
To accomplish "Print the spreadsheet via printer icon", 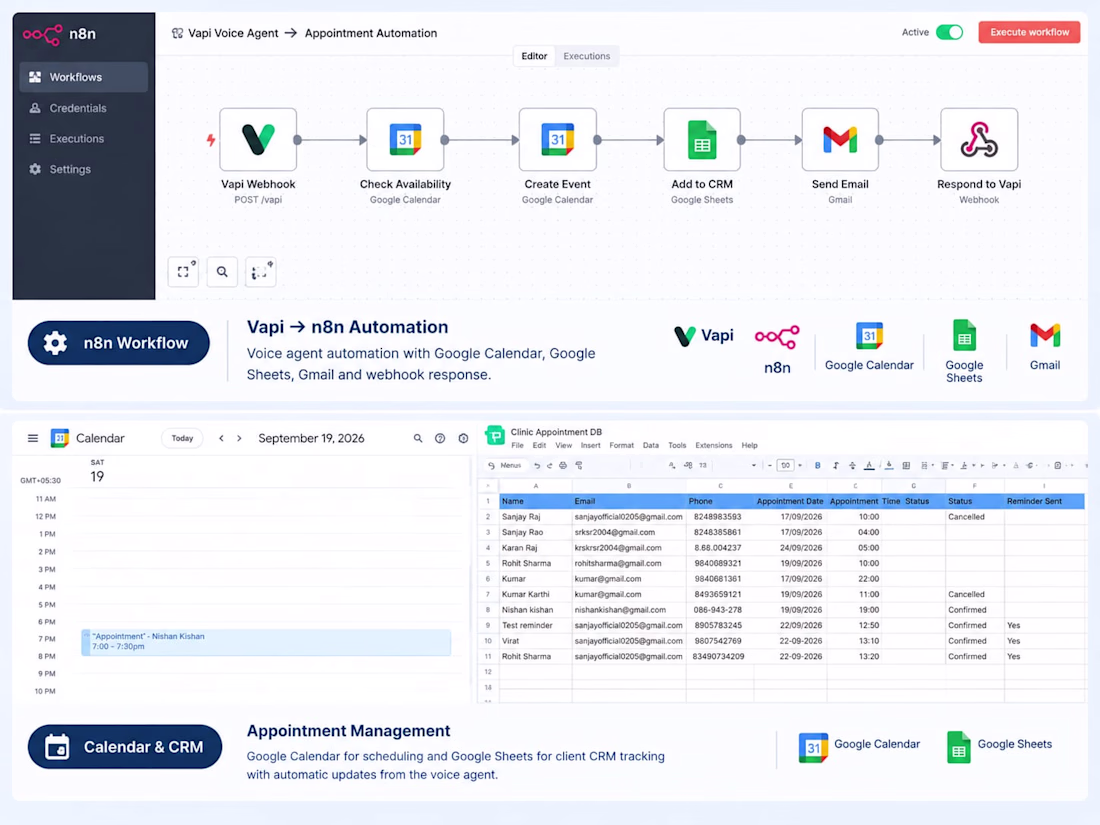I will (563, 466).
